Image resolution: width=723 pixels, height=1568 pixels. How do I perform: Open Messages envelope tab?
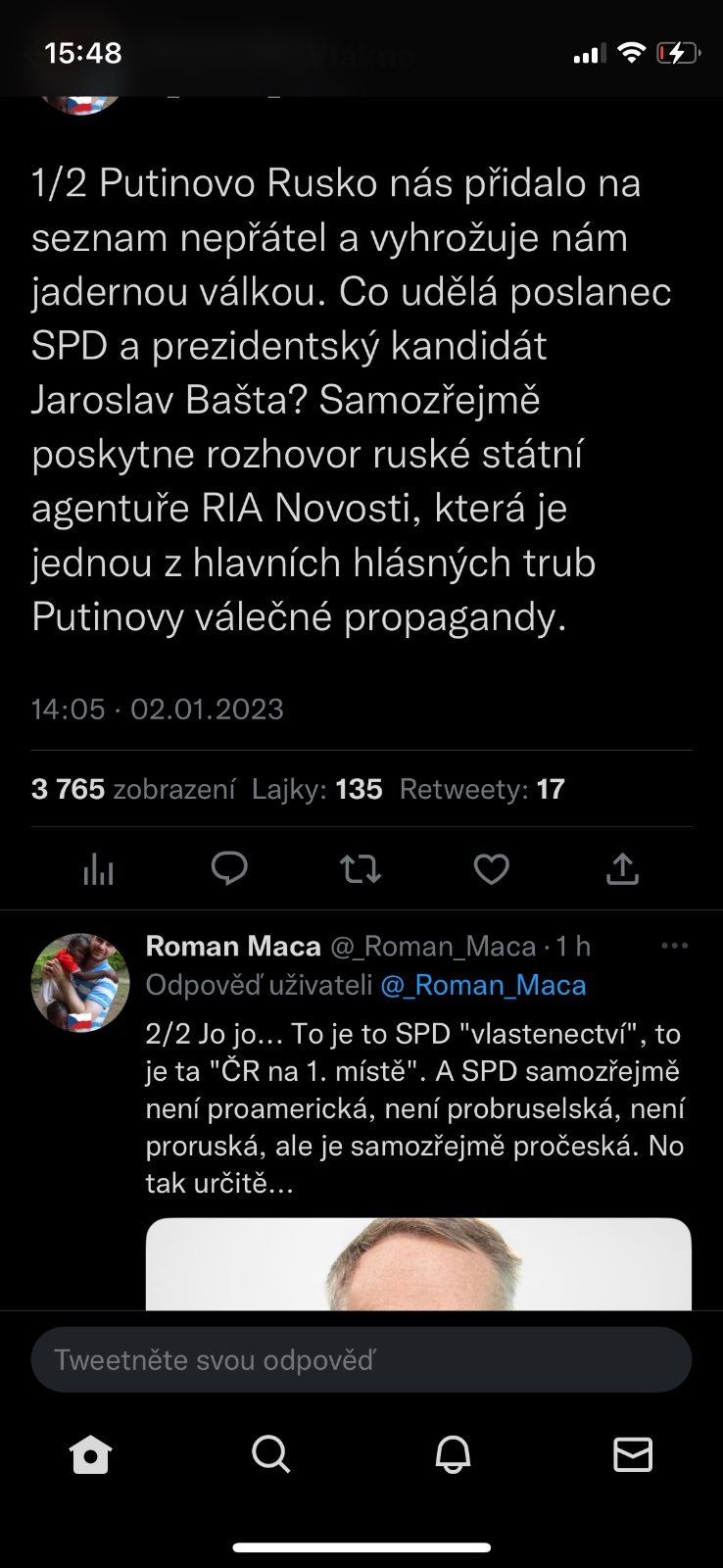[x=633, y=1454]
